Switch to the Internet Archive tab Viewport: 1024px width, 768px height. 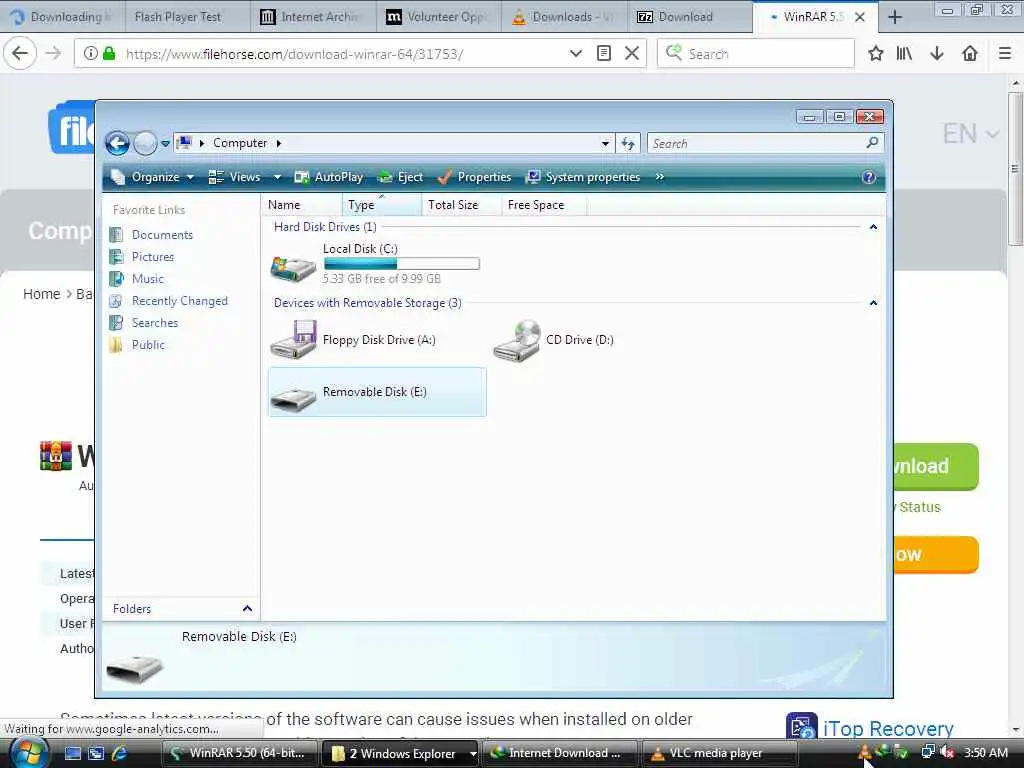tap(312, 17)
